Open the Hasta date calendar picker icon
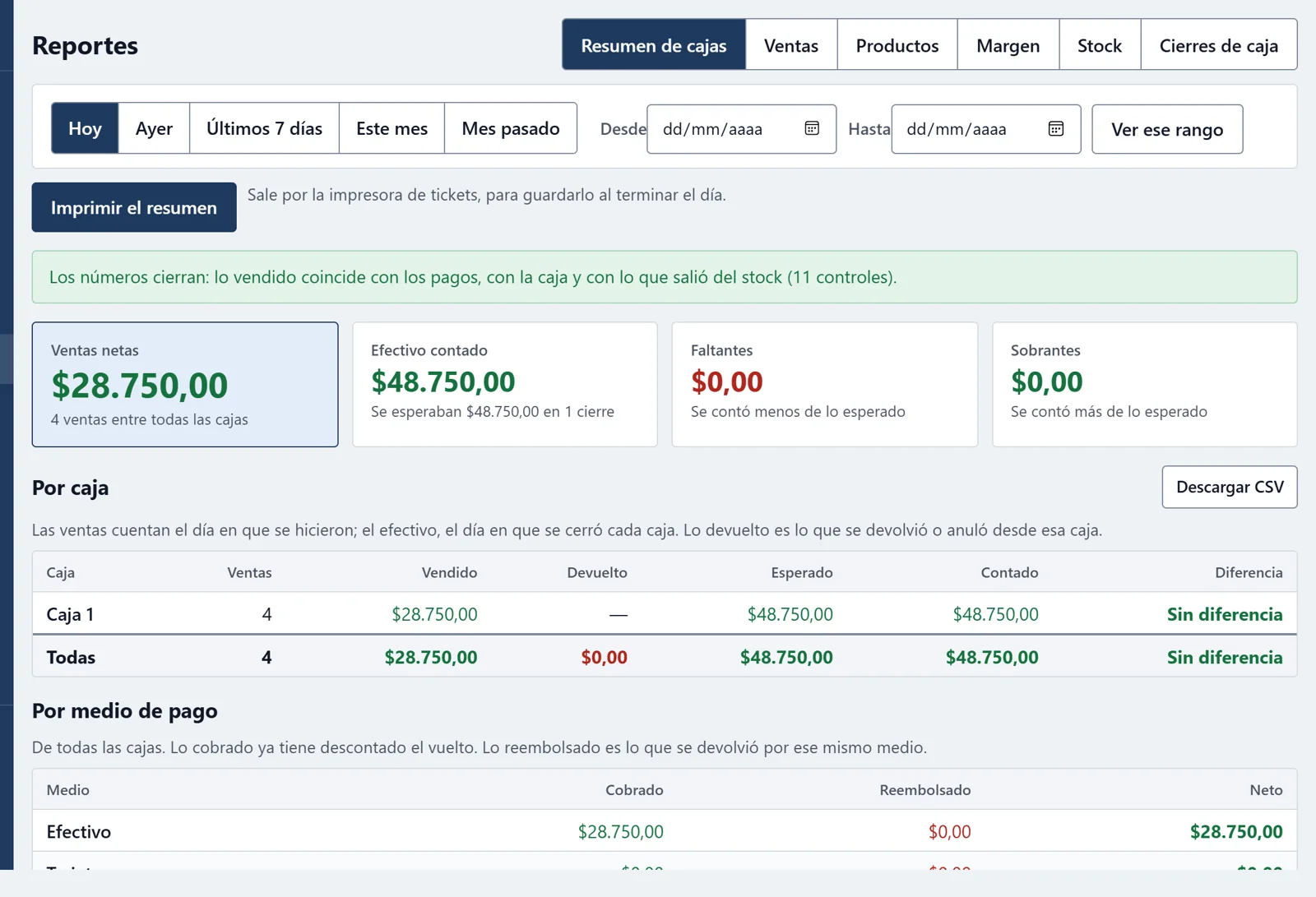The height and width of the screenshot is (897, 1316). pos(1056,128)
